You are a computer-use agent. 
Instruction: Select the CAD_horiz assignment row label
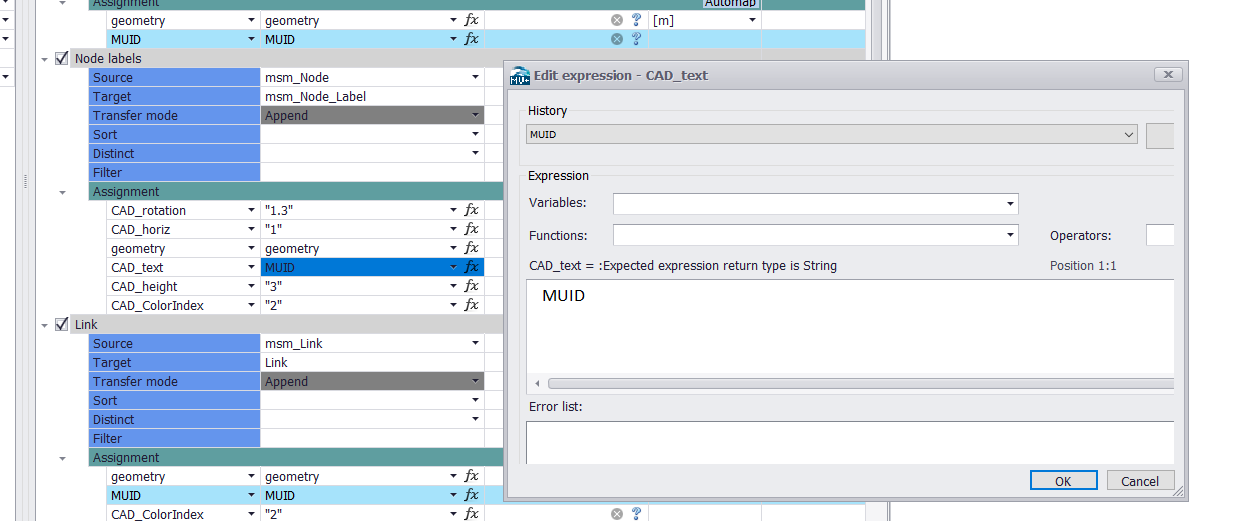(140, 230)
